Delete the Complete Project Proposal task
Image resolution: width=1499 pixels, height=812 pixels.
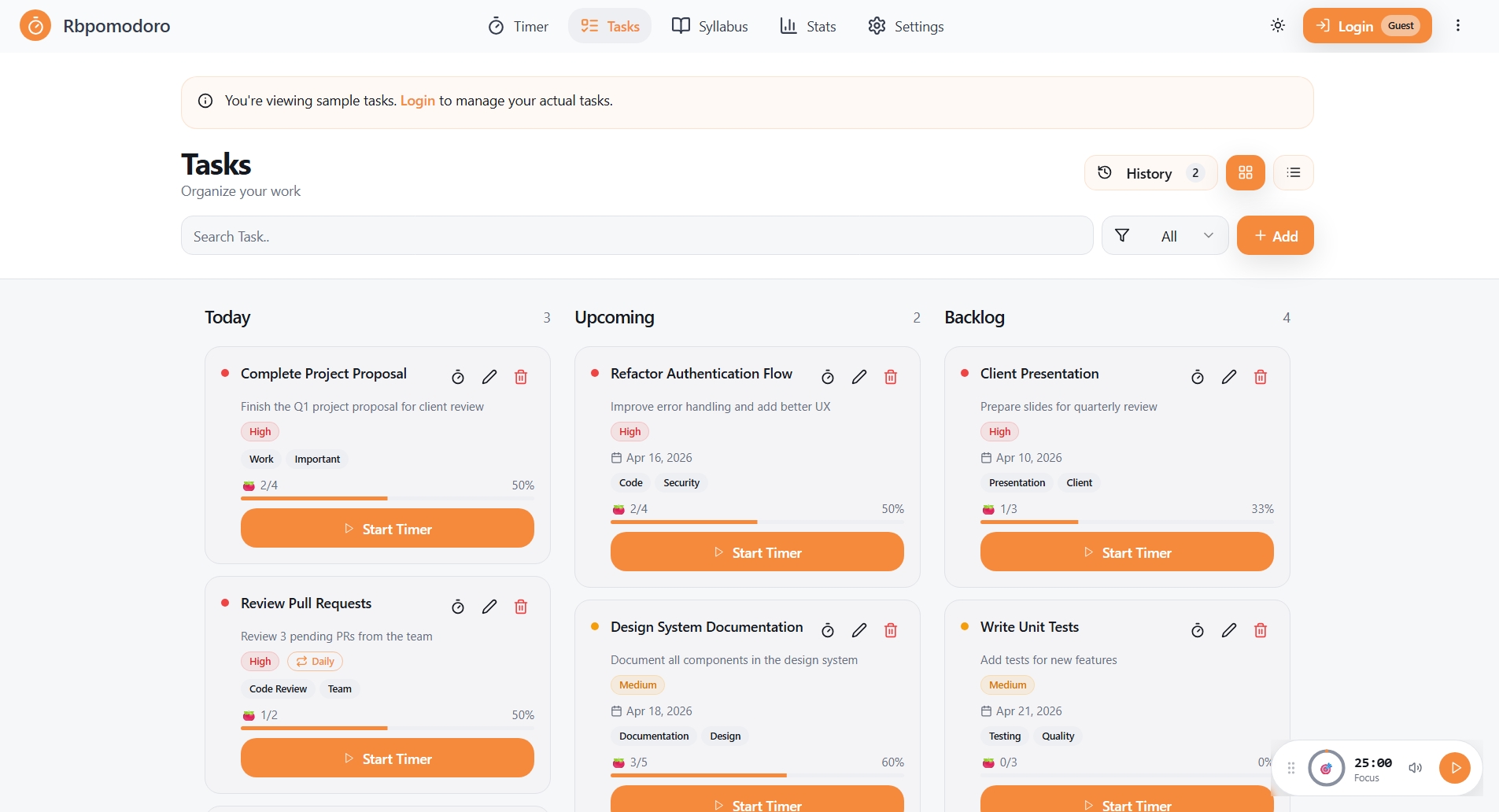coord(520,377)
